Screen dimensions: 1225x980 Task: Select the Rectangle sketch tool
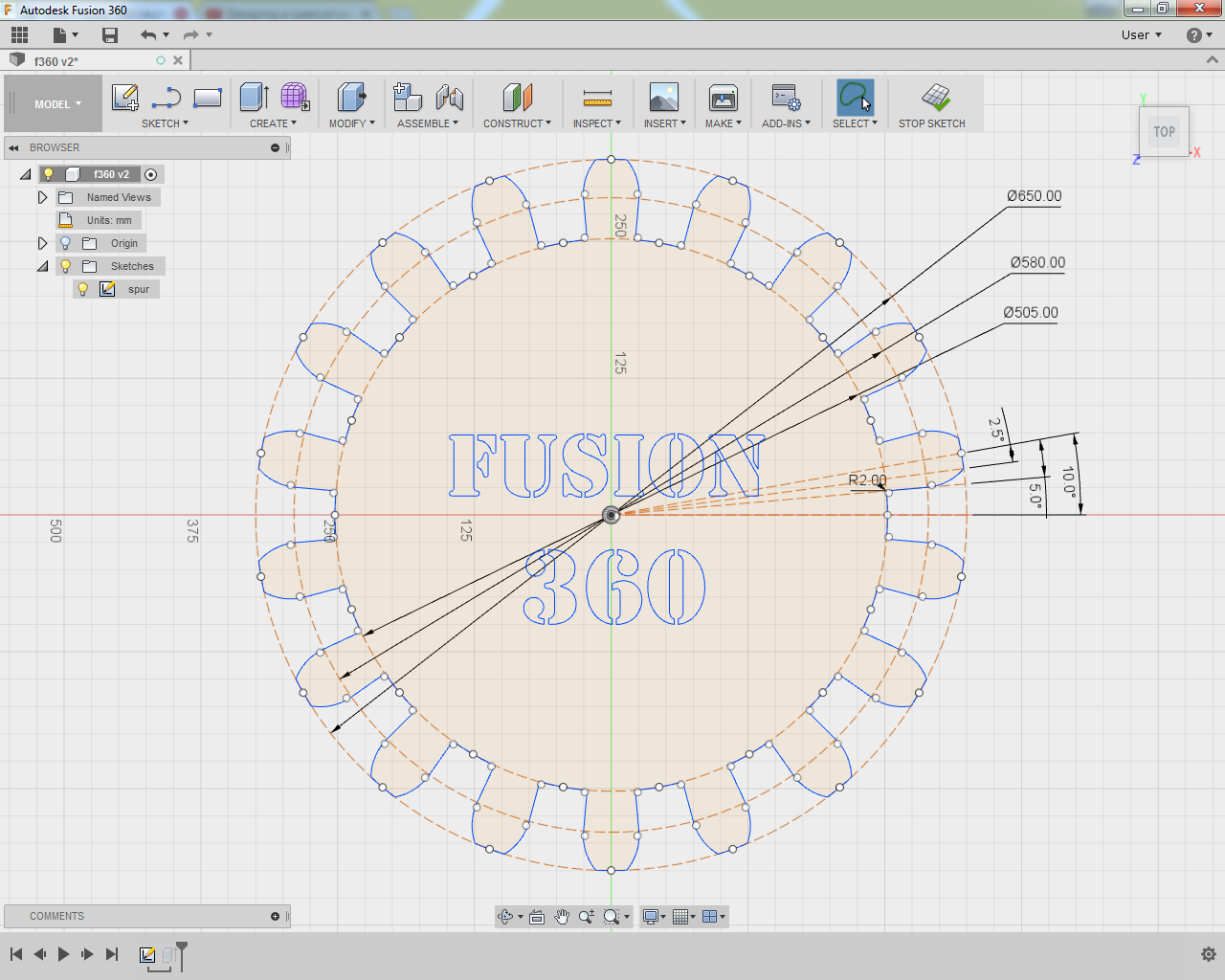(x=207, y=98)
